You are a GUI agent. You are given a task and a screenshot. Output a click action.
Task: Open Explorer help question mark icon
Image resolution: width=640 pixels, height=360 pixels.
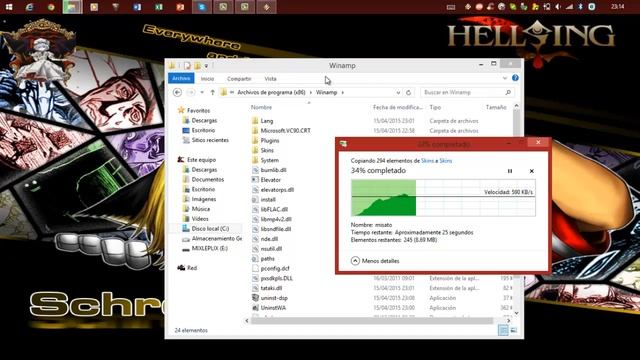point(515,78)
